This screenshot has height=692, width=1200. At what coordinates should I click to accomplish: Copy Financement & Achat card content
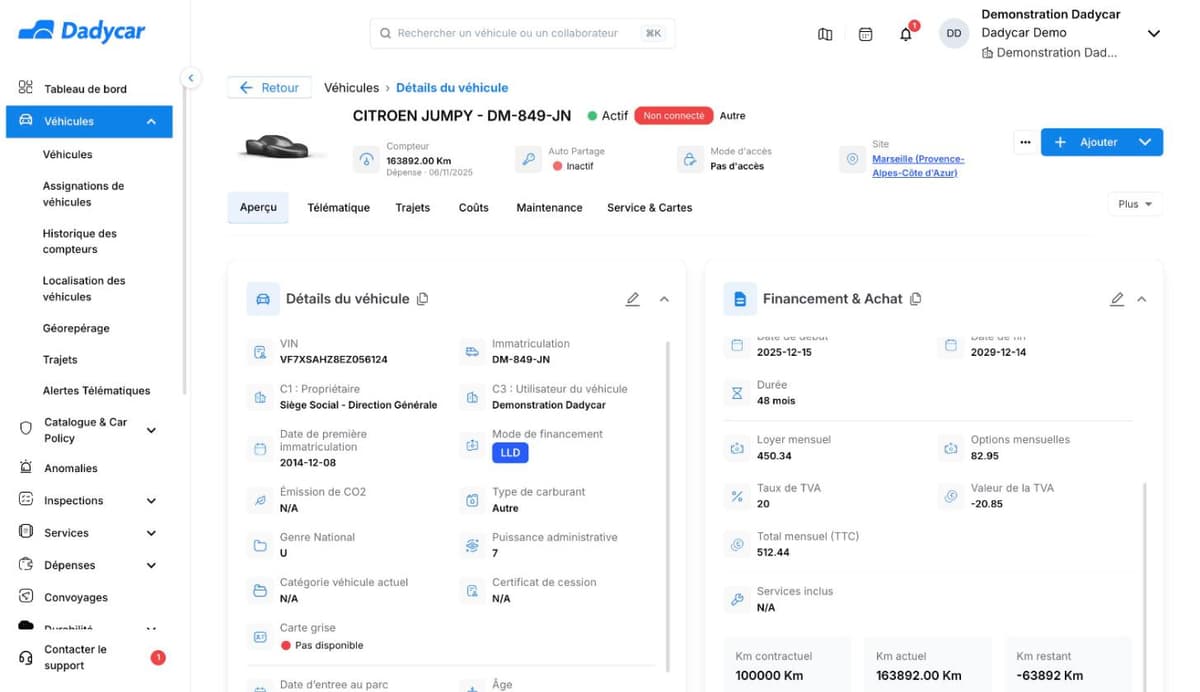click(916, 298)
